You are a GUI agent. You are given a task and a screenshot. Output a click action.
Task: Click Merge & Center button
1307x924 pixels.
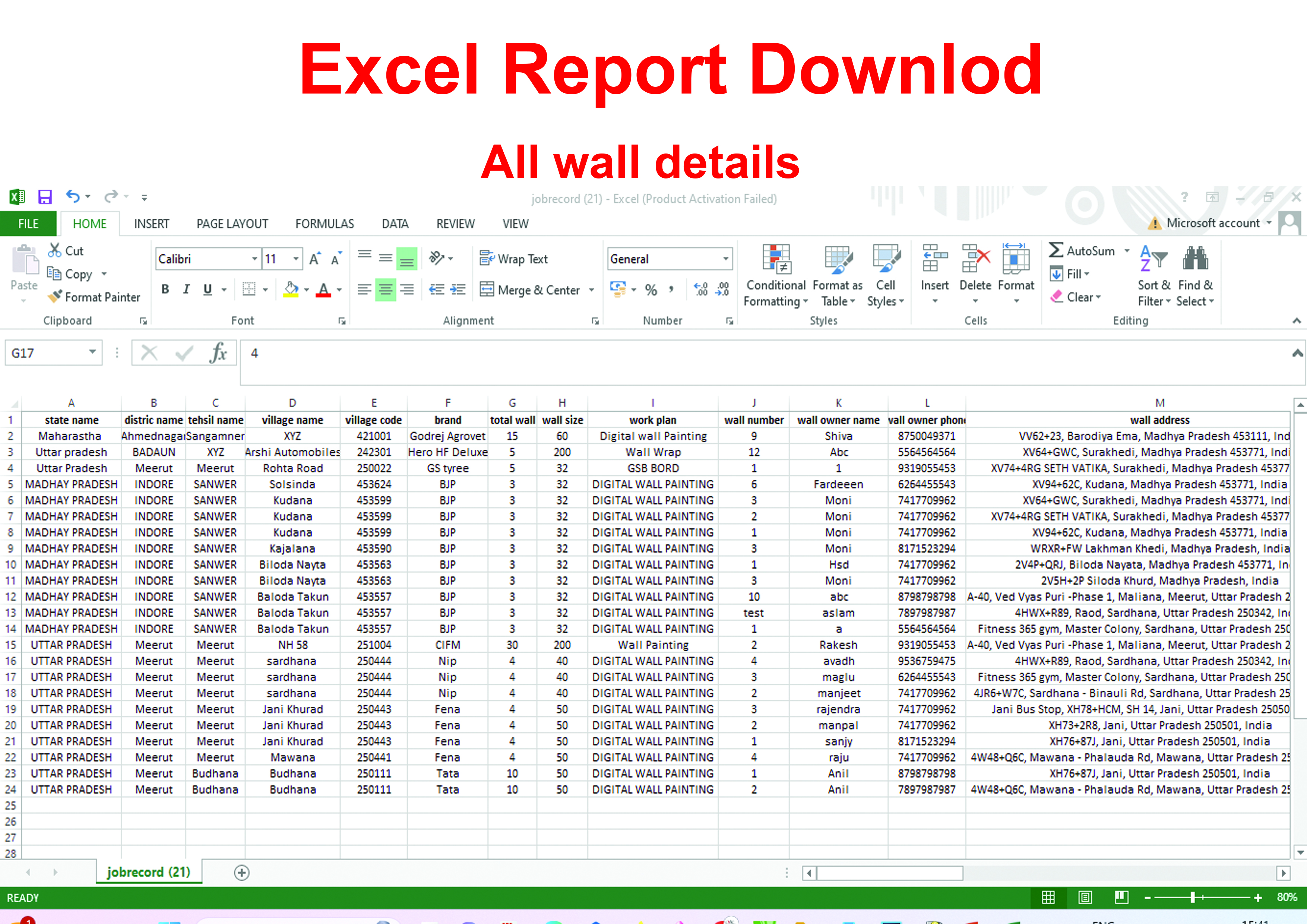530,290
